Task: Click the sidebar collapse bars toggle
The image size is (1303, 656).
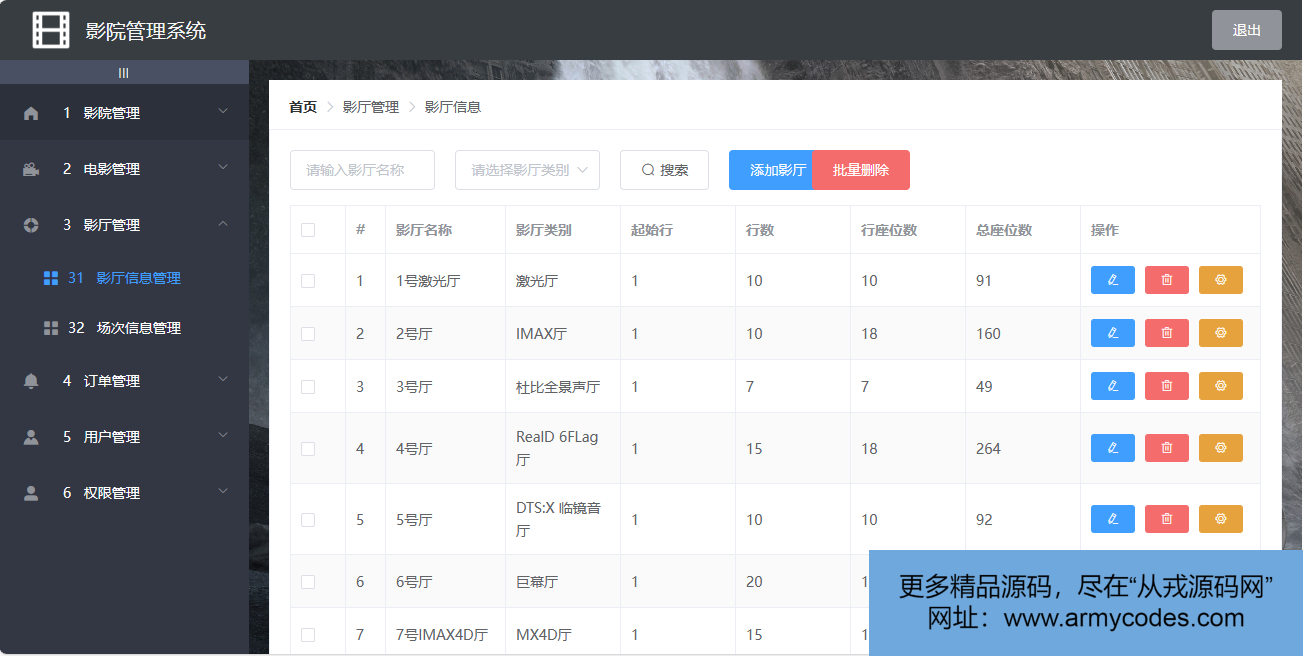Action: [x=124, y=72]
